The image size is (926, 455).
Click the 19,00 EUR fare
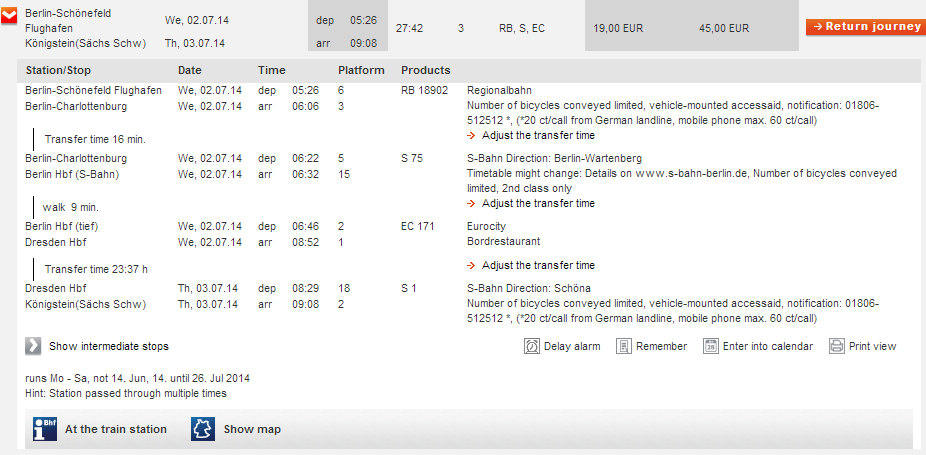tap(618, 28)
